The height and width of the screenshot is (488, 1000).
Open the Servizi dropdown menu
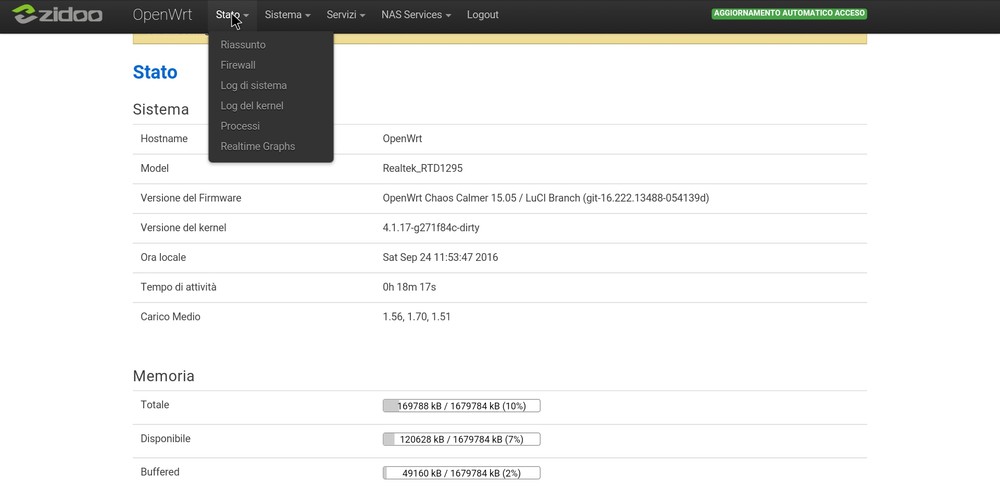(x=345, y=15)
